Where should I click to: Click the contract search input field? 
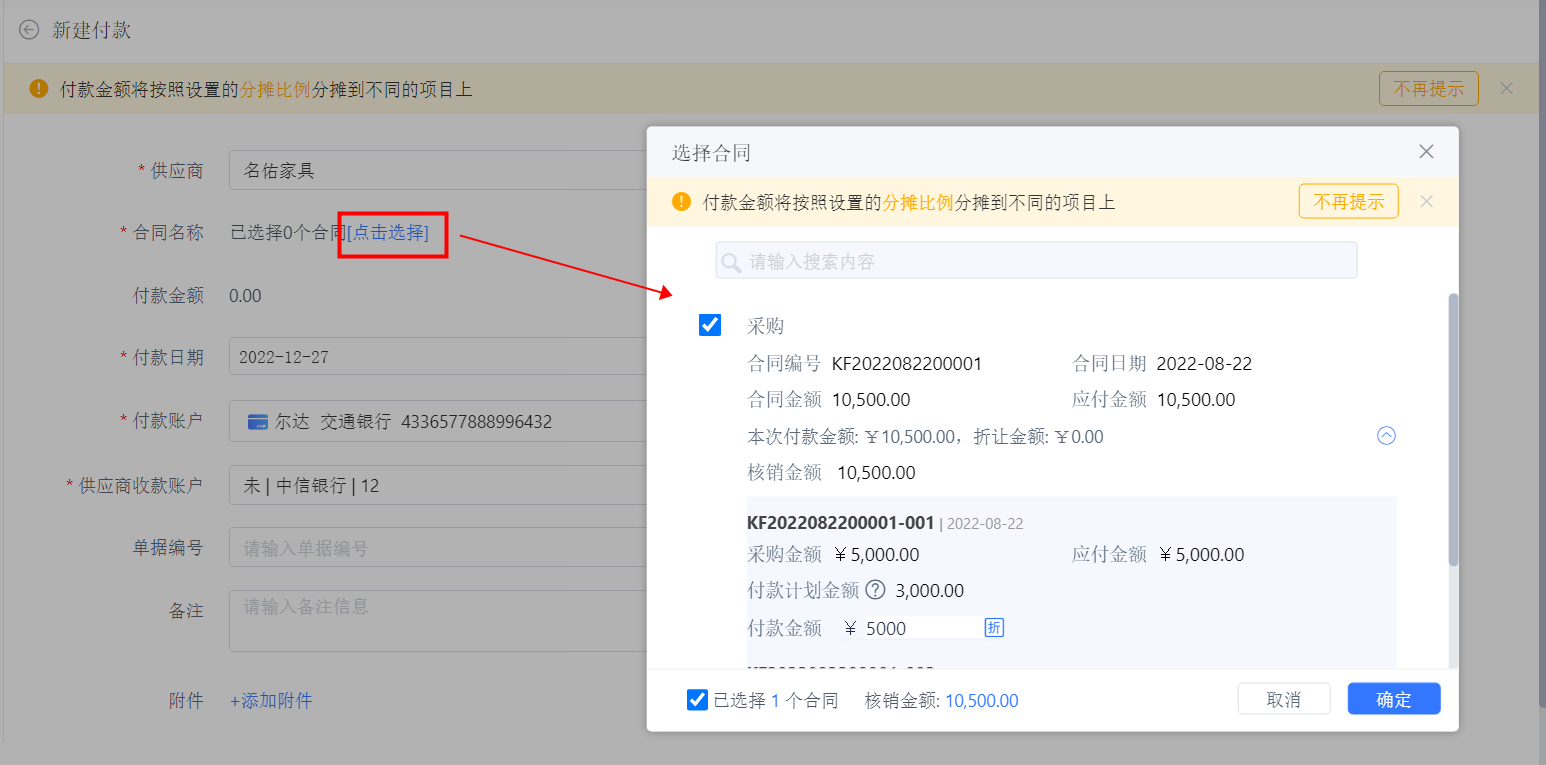pyautogui.click(x=1036, y=260)
